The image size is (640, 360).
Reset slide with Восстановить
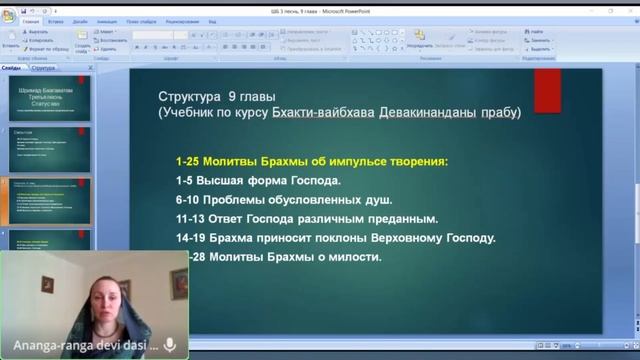pos(110,40)
